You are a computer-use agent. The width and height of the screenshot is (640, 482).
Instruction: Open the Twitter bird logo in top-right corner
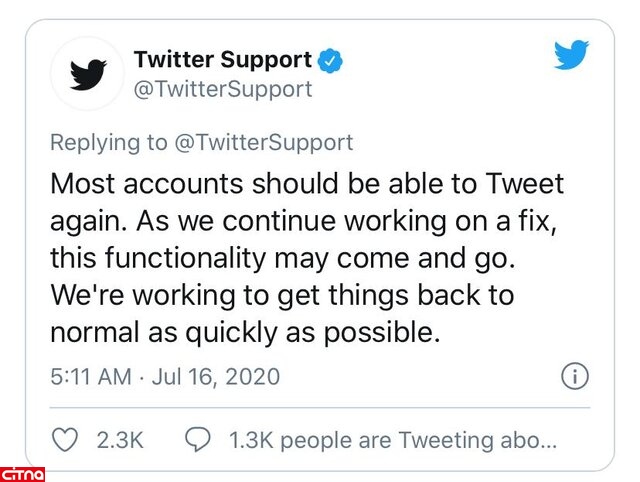(x=571, y=55)
